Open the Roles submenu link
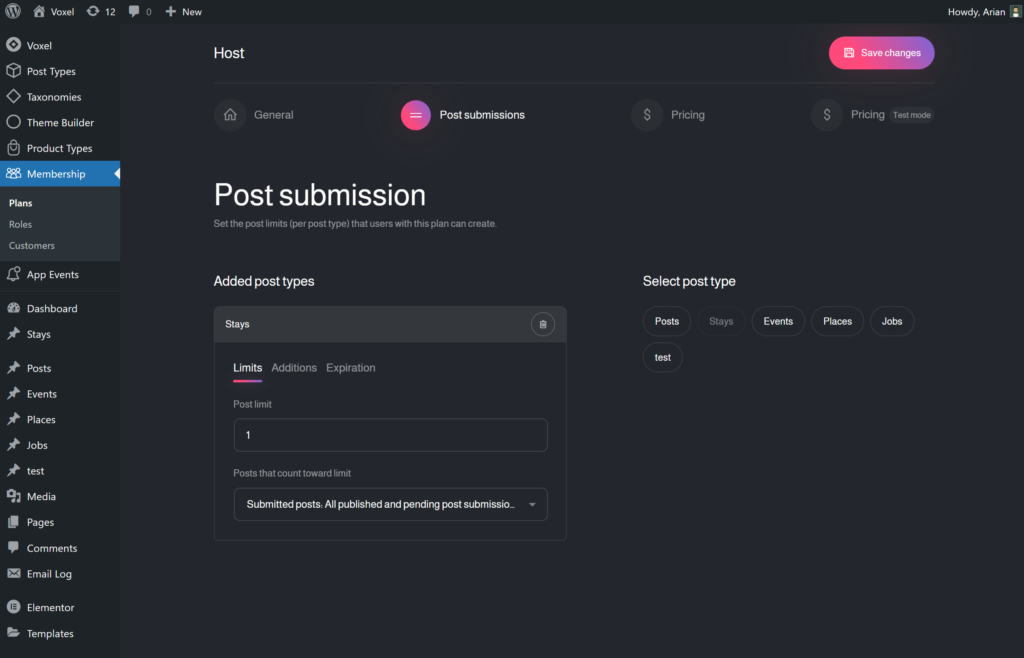This screenshot has width=1024, height=658. point(21,225)
